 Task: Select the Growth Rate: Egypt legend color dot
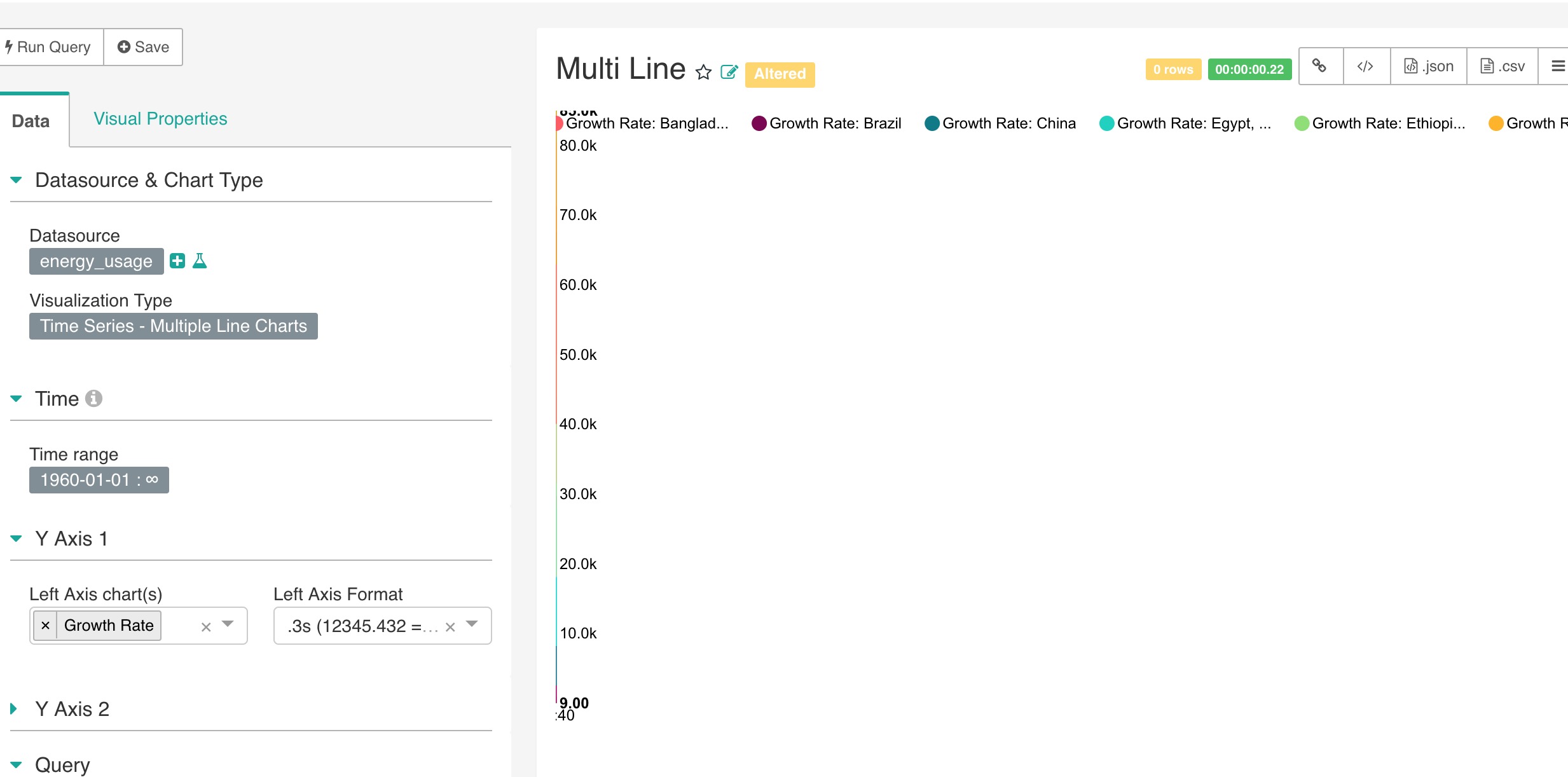(x=1107, y=123)
